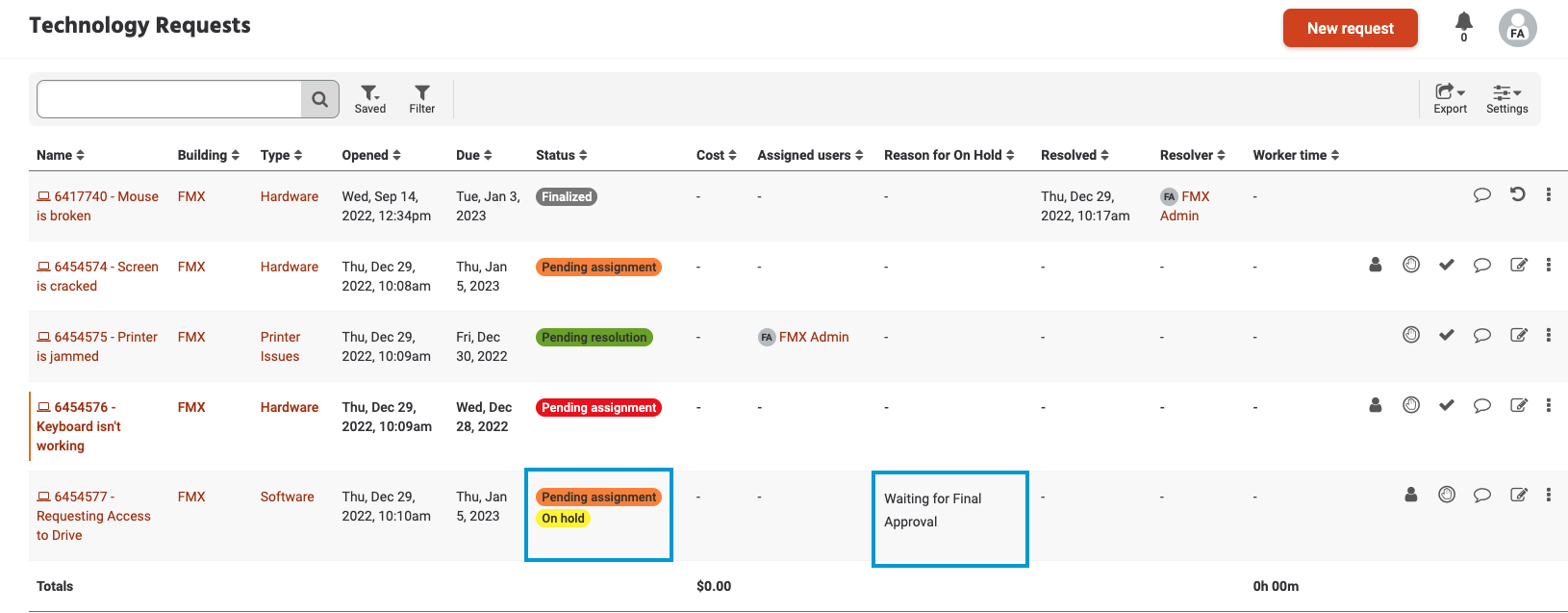
Task: Click the Printer Issues type link
Action: [x=280, y=346]
